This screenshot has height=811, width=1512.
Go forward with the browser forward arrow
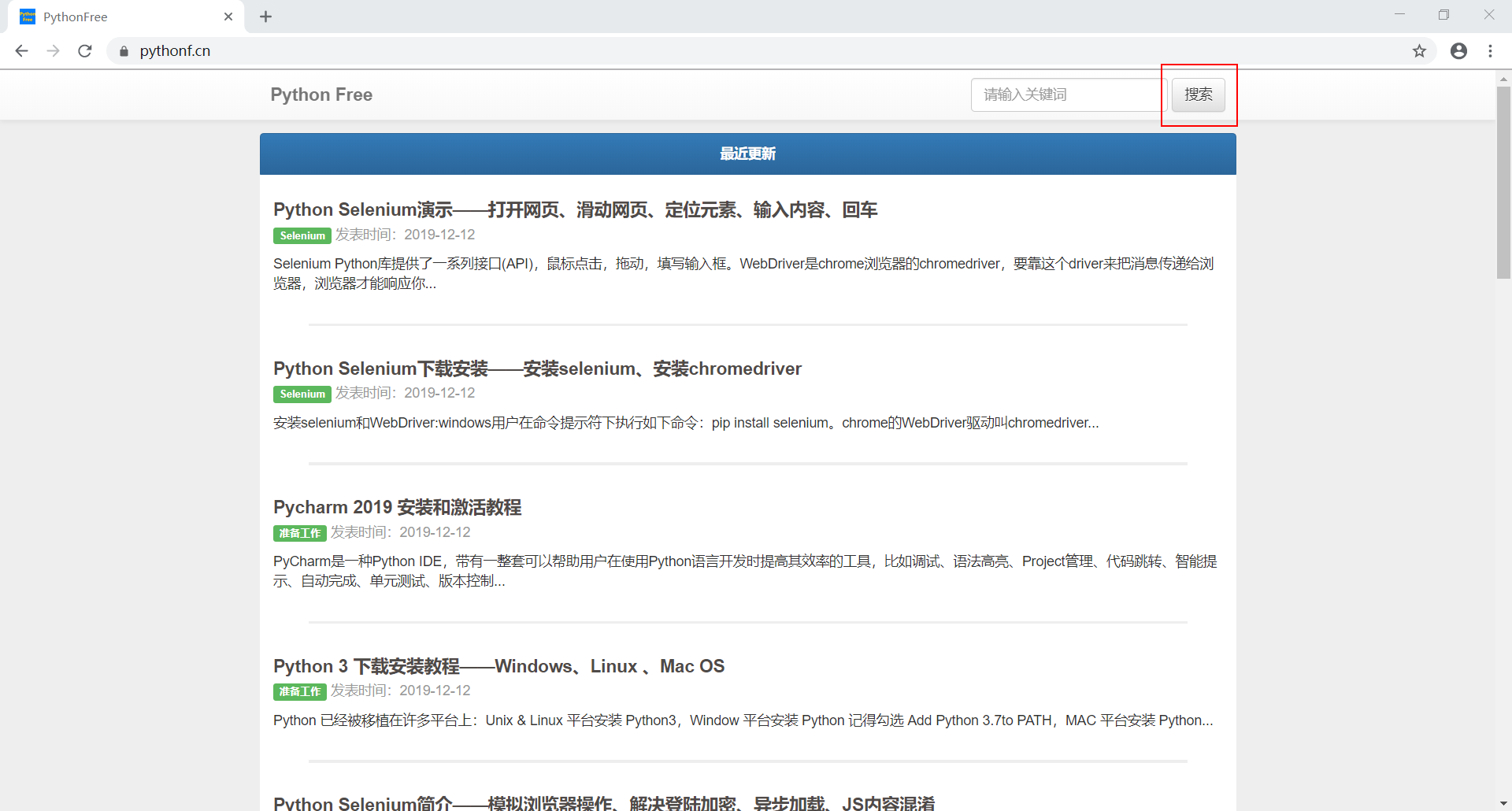pos(53,51)
